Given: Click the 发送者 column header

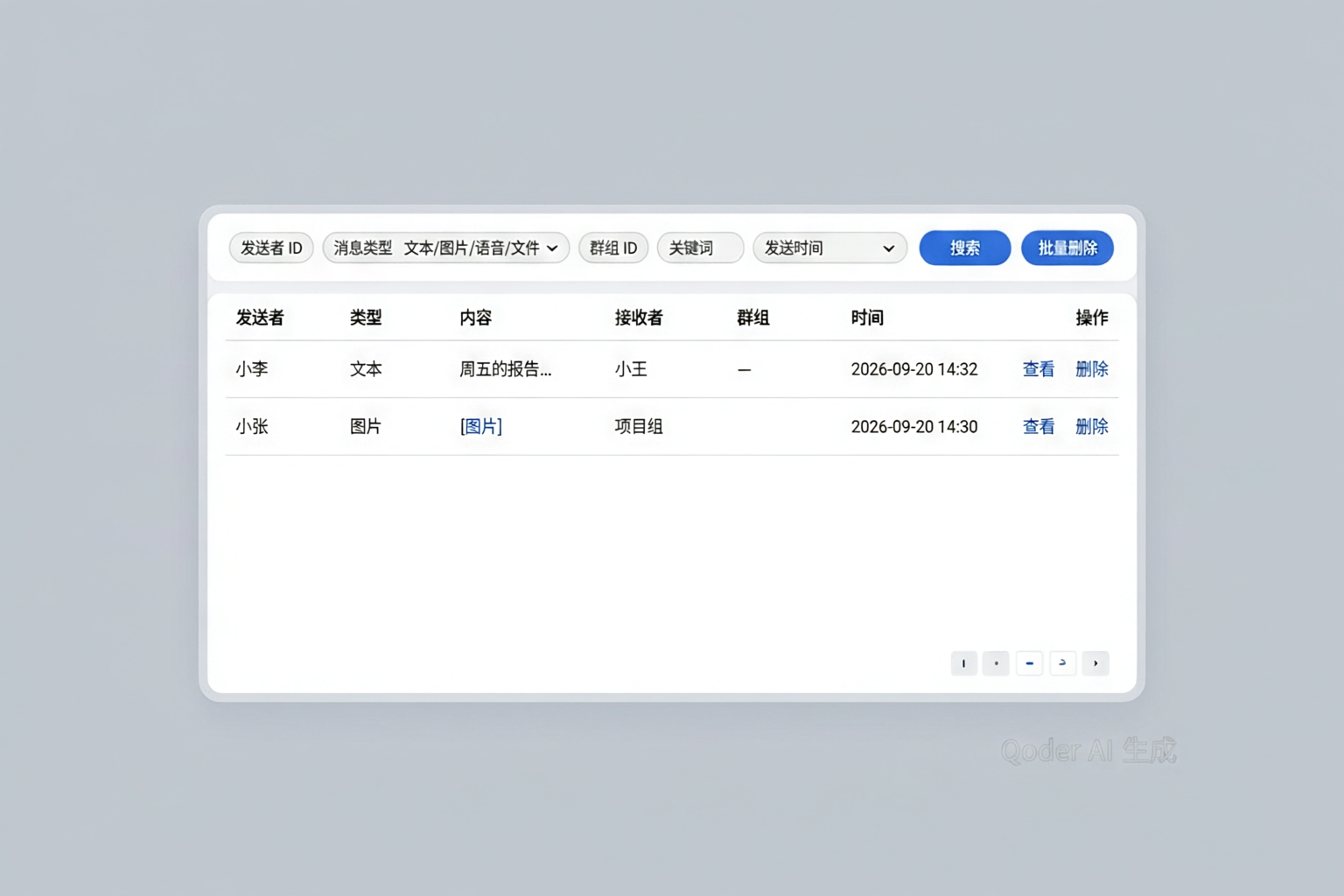Looking at the screenshot, I should coord(260,318).
